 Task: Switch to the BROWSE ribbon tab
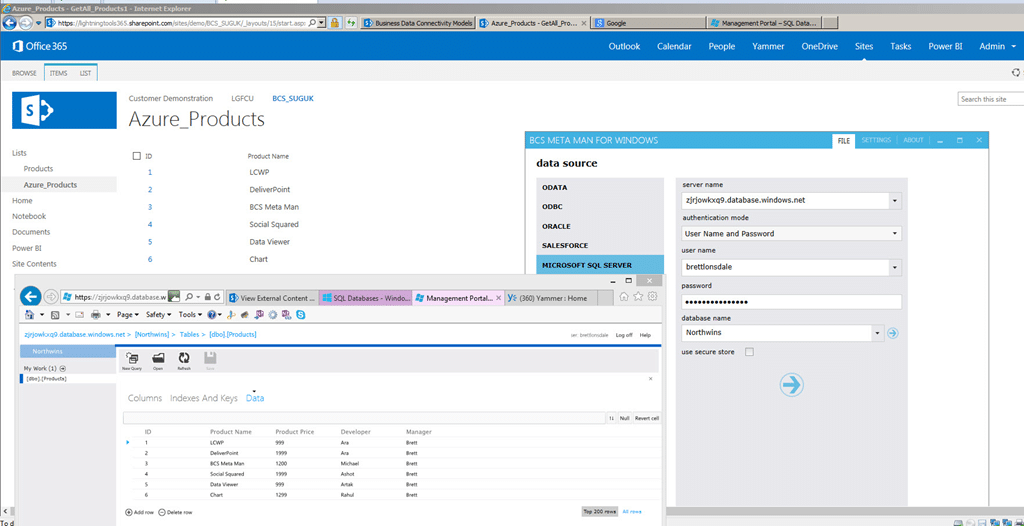click(x=24, y=73)
